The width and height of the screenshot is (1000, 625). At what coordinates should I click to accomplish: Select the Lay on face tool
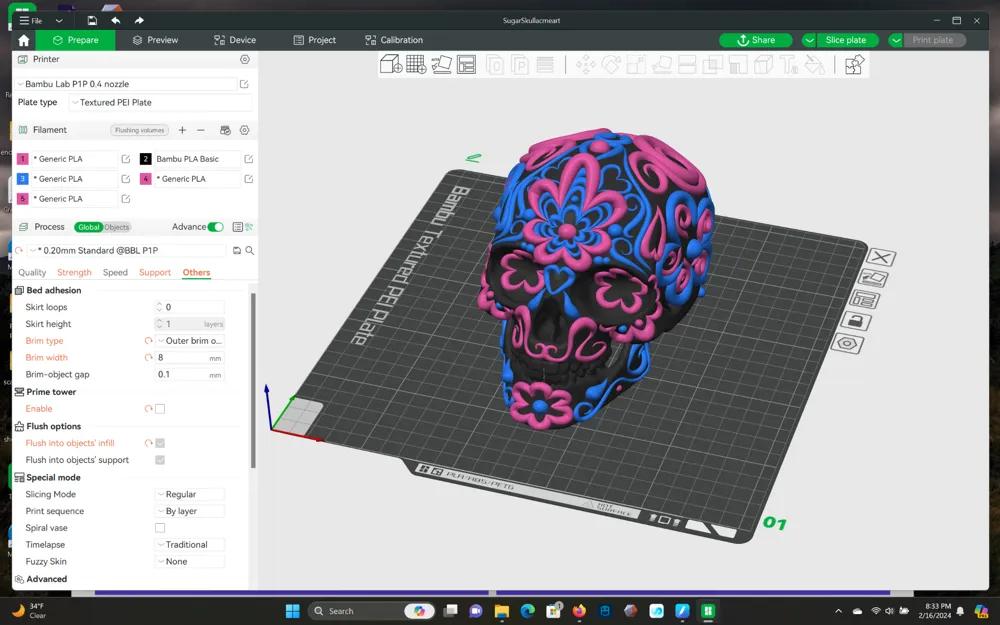(662, 64)
